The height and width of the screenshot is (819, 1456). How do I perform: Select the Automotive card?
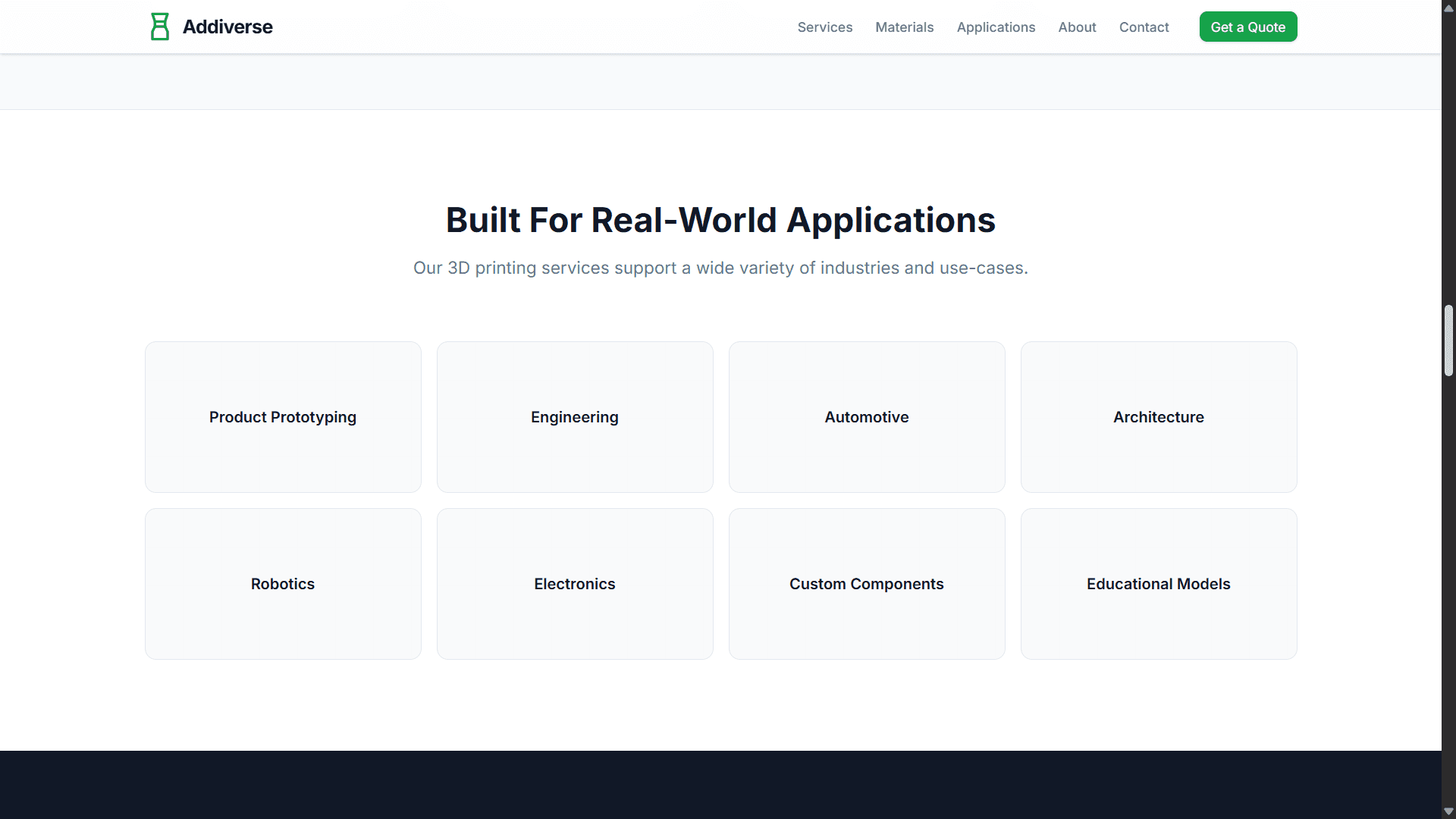(x=867, y=417)
